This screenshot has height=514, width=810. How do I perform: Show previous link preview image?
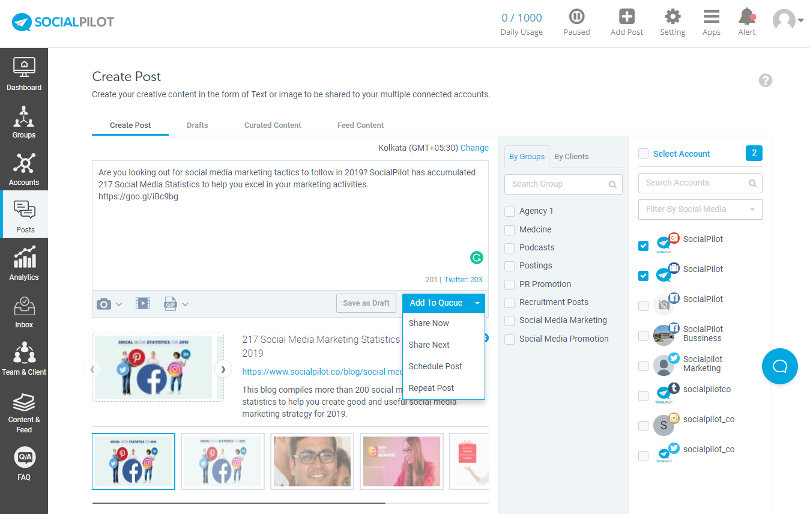(x=92, y=369)
